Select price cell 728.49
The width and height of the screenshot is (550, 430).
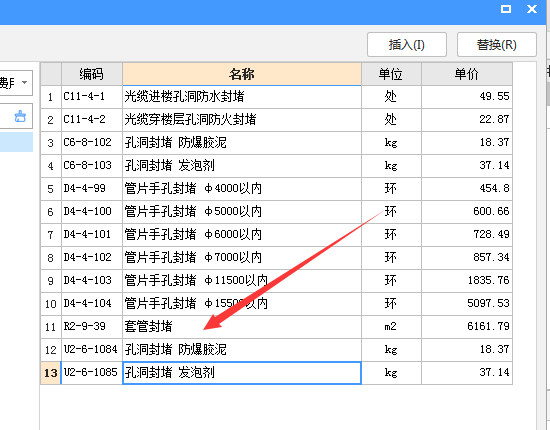467,235
